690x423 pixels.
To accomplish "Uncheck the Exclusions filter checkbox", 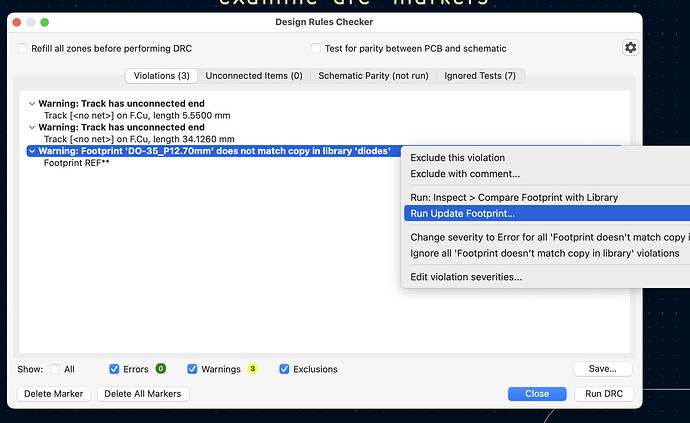I will 285,369.
